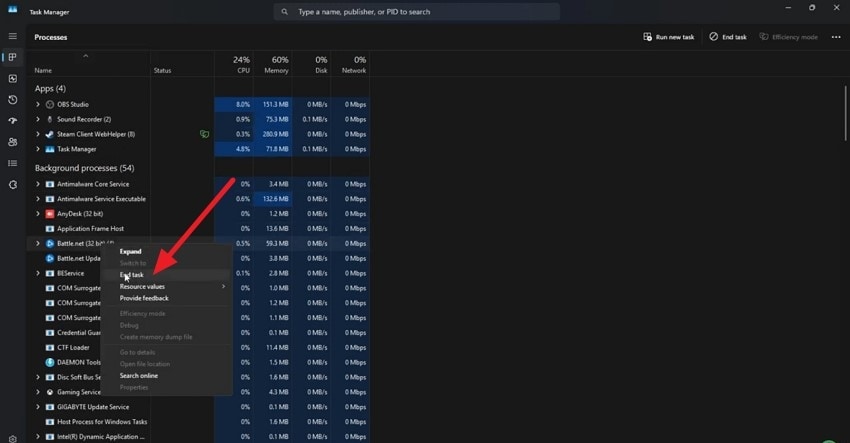This screenshot has width=850, height=443.
Task: Click the Battle.net (32 bit) process icon
Action: click(x=50, y=243)
